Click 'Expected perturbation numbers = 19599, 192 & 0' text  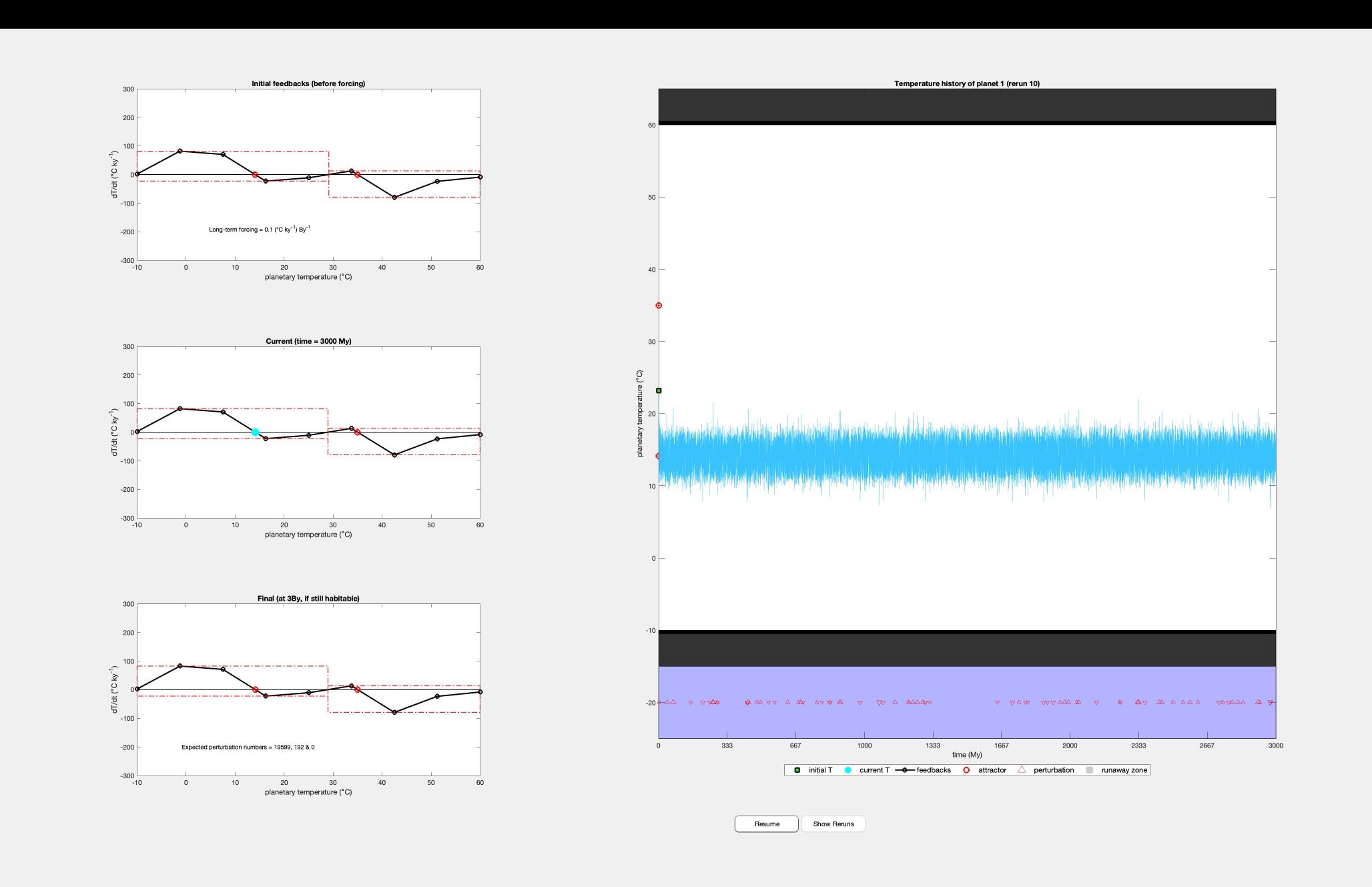point(248,747)
